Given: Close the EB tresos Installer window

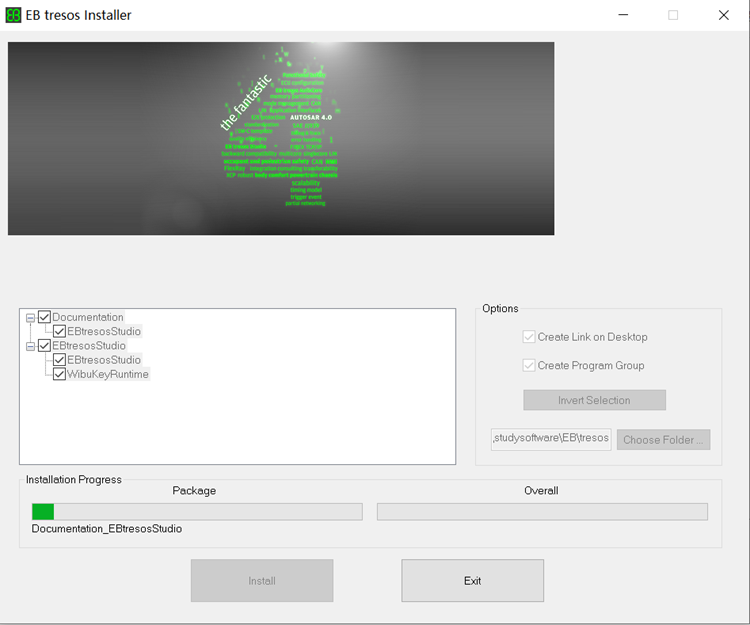Looking at the screenshot, I should (723, 15).
